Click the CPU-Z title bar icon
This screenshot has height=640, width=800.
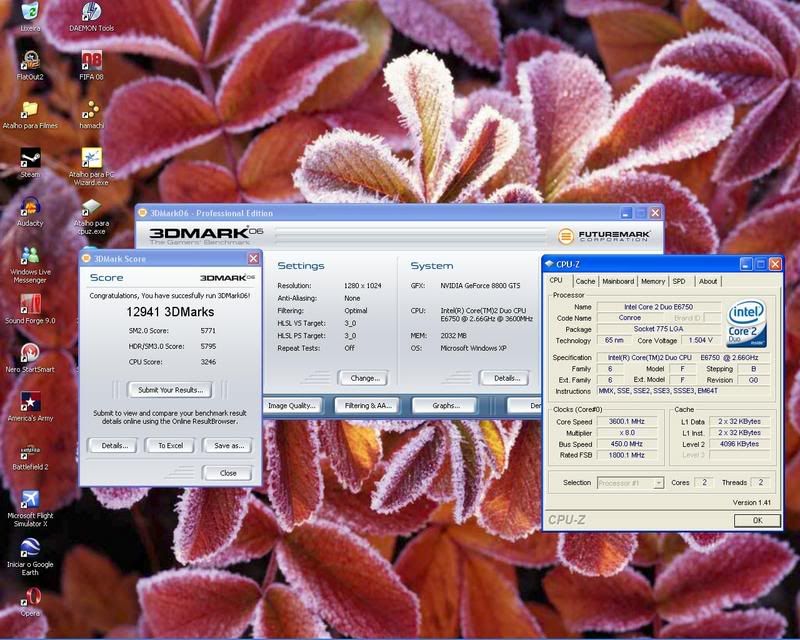click(549, 264)
